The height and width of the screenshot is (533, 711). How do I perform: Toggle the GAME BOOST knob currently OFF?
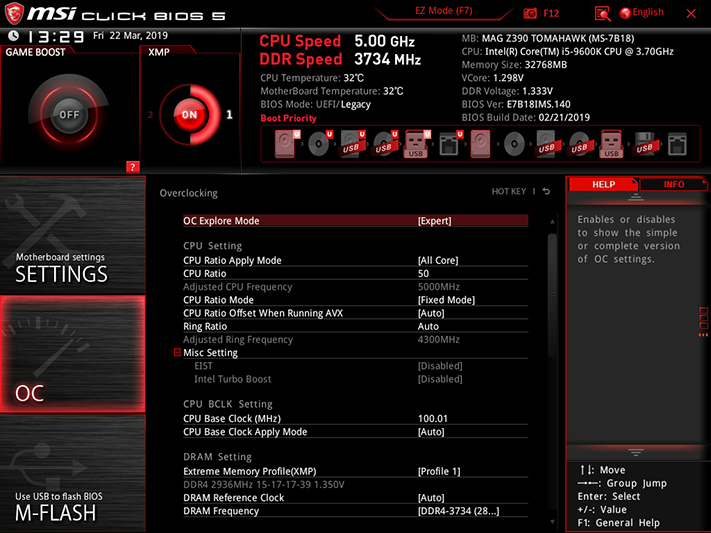[x=69, y=114]
